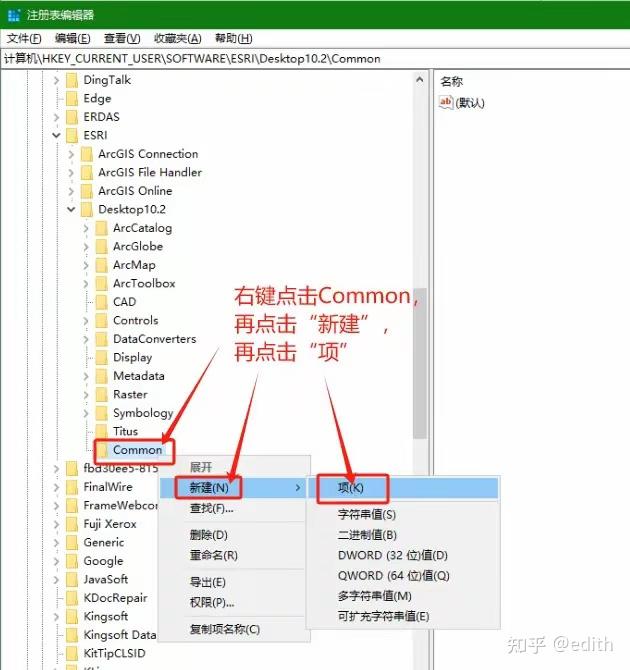Click the ArcGIS Online folder icon
This screenshot has height=670, width=630.
coord(87,191)
